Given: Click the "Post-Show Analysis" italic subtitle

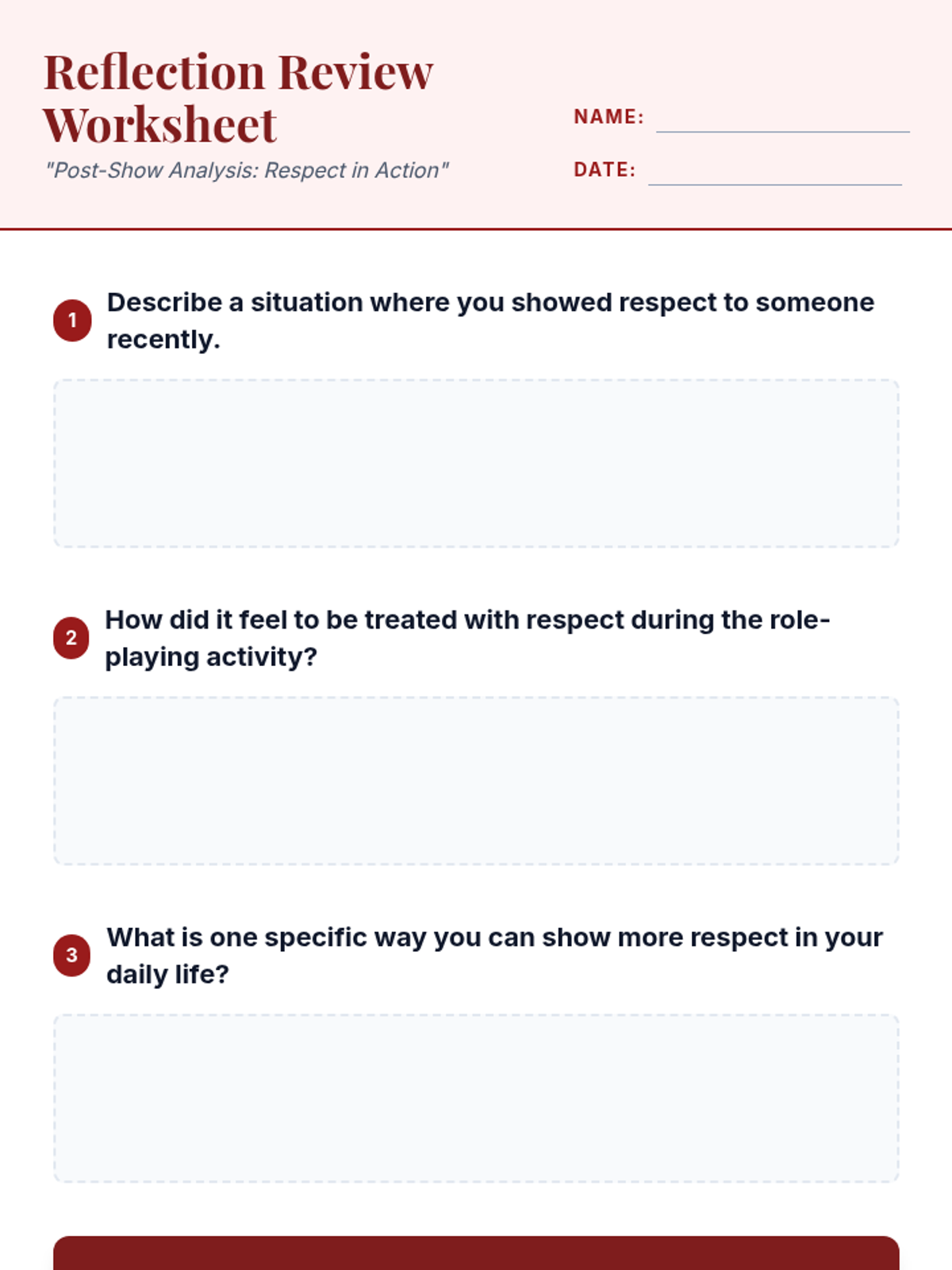Looking at the screenshot, I should [247, 171].
